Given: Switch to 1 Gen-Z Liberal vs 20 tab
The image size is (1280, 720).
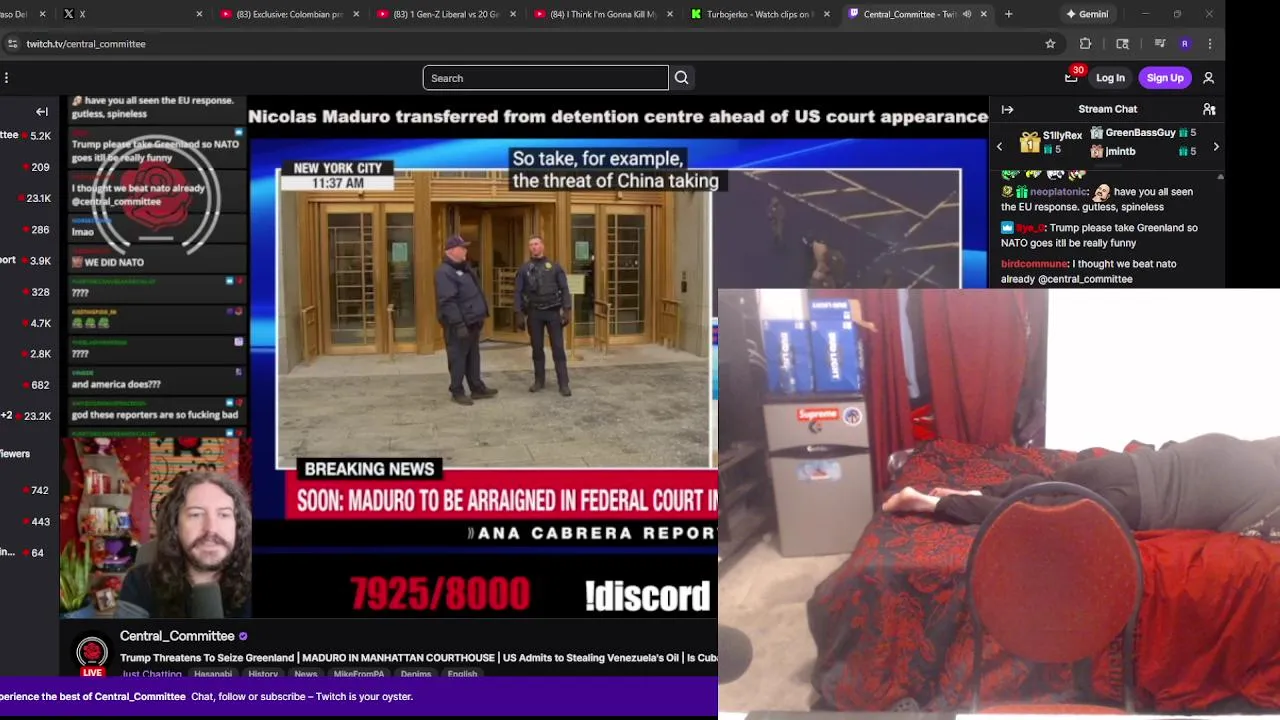Looking at the screenshot, I should (446, 14).
